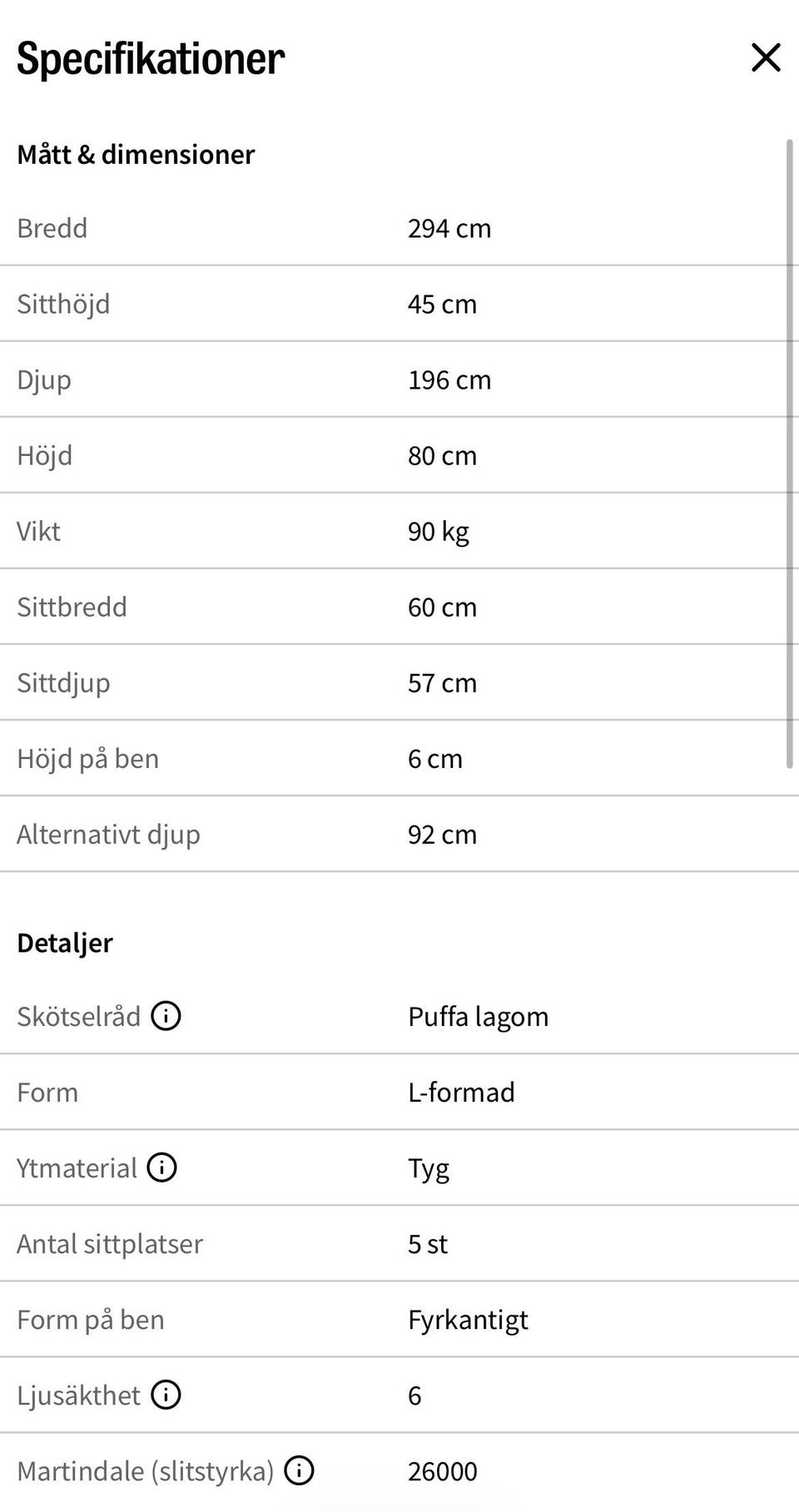The image size is (799, 1512).
Task: Select the Bredd 294 cm row
Action: click(x=399, y=228)
